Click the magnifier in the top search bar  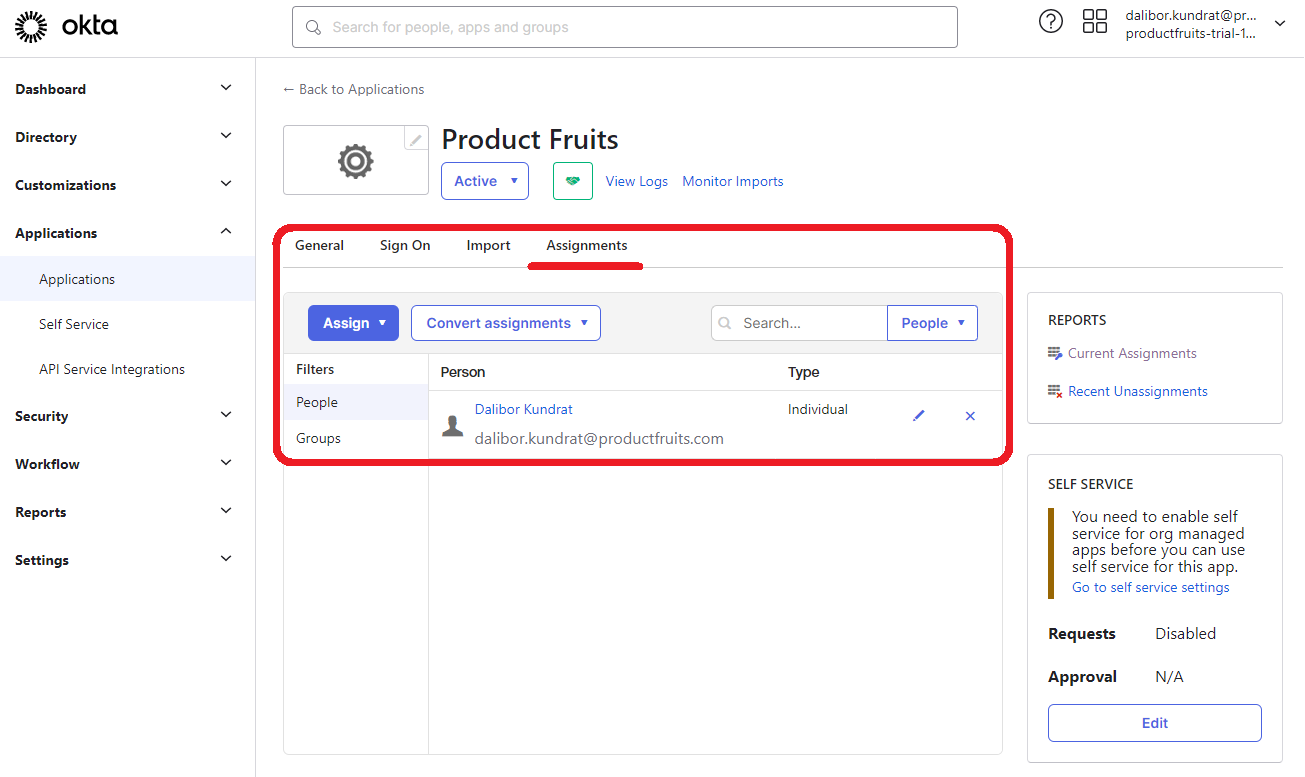[x=311, y=27]
